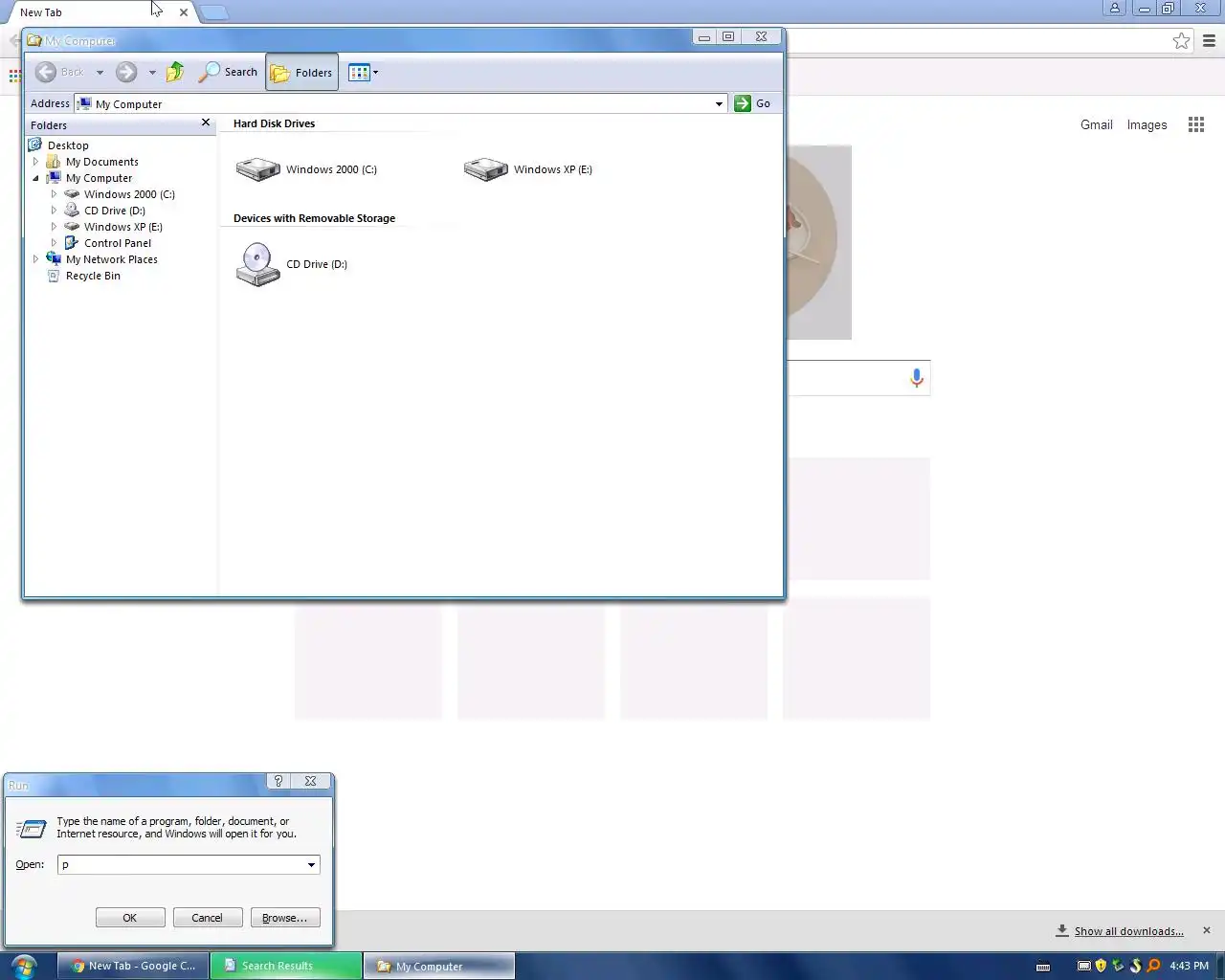This screenshot has height=980, width=1225.
Task: Click Cancel in the Run dialog
Action: [x=207, y=918]
